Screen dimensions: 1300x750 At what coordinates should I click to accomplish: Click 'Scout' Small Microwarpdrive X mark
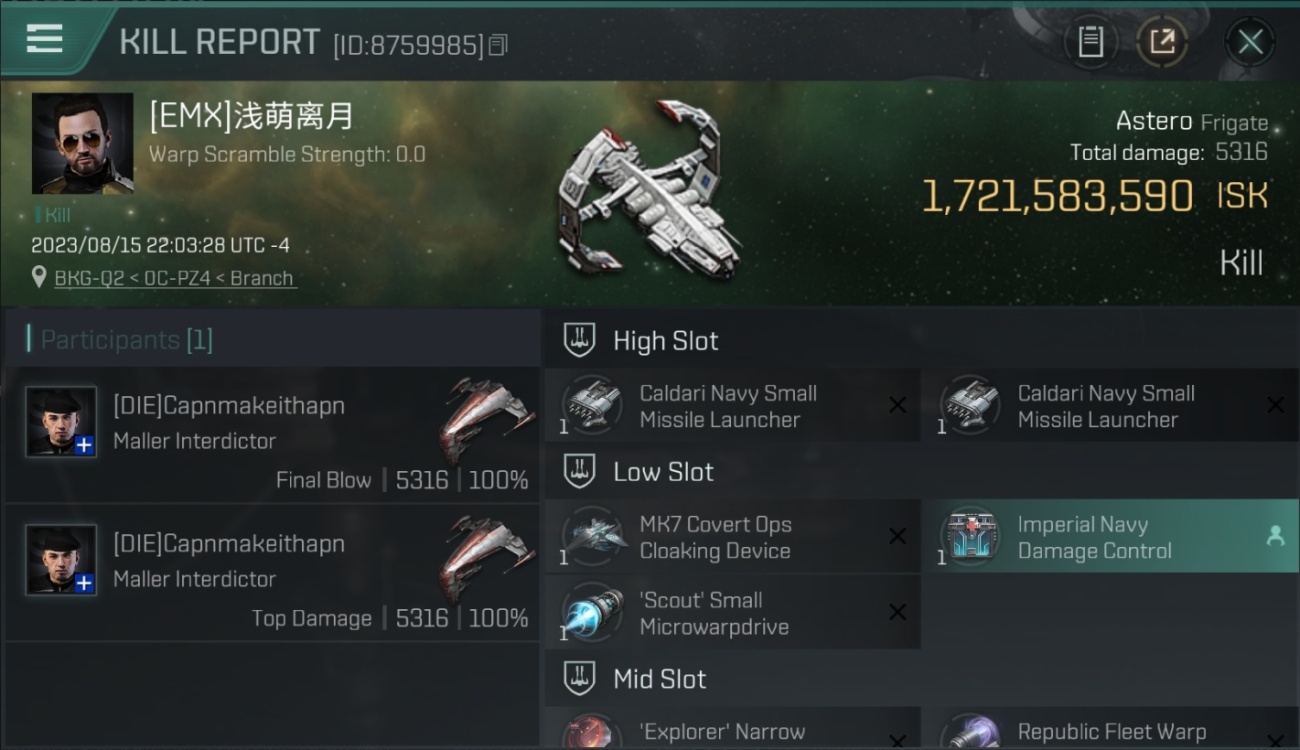897,613
